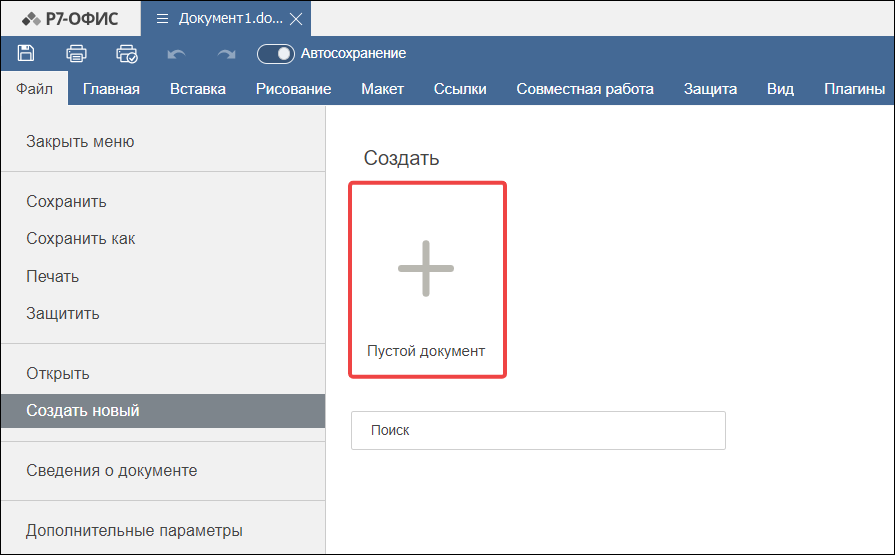
Task: Click the Print icon in toolbar
Action: [x=76, y=54]
